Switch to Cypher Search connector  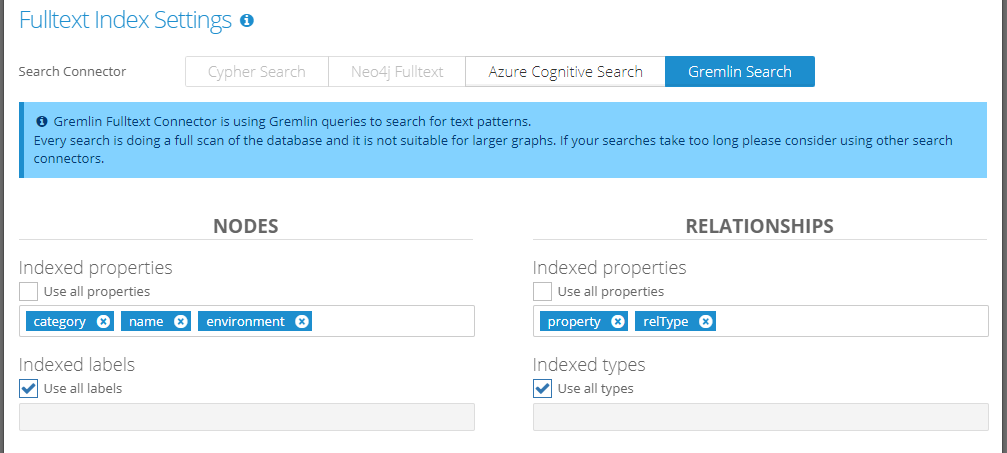pos(256,72)
